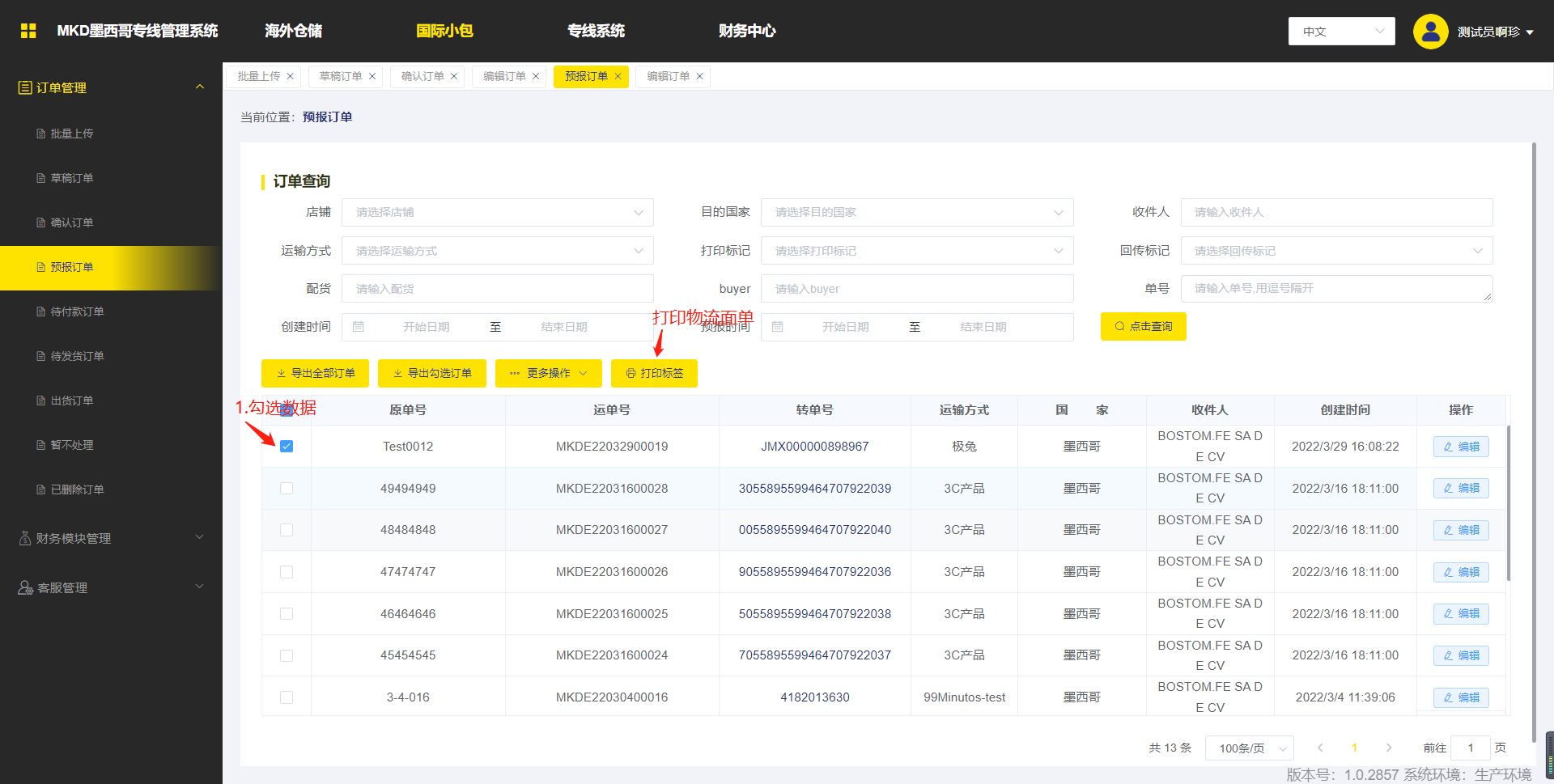Uncheck the checkbox for order Test0012

click(x=287, y=447)
